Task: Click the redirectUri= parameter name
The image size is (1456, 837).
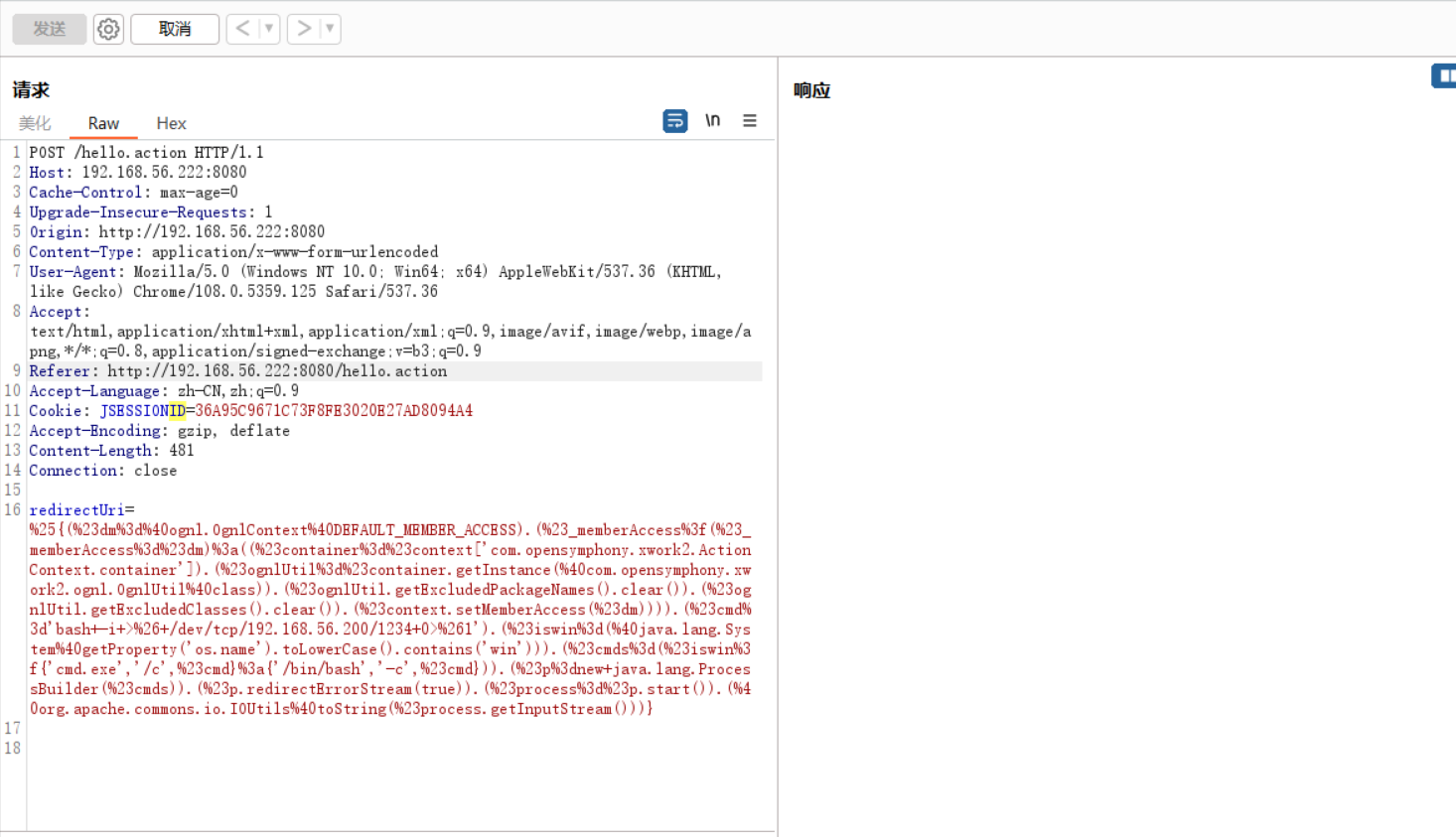Action: click(x=81, y=509)
